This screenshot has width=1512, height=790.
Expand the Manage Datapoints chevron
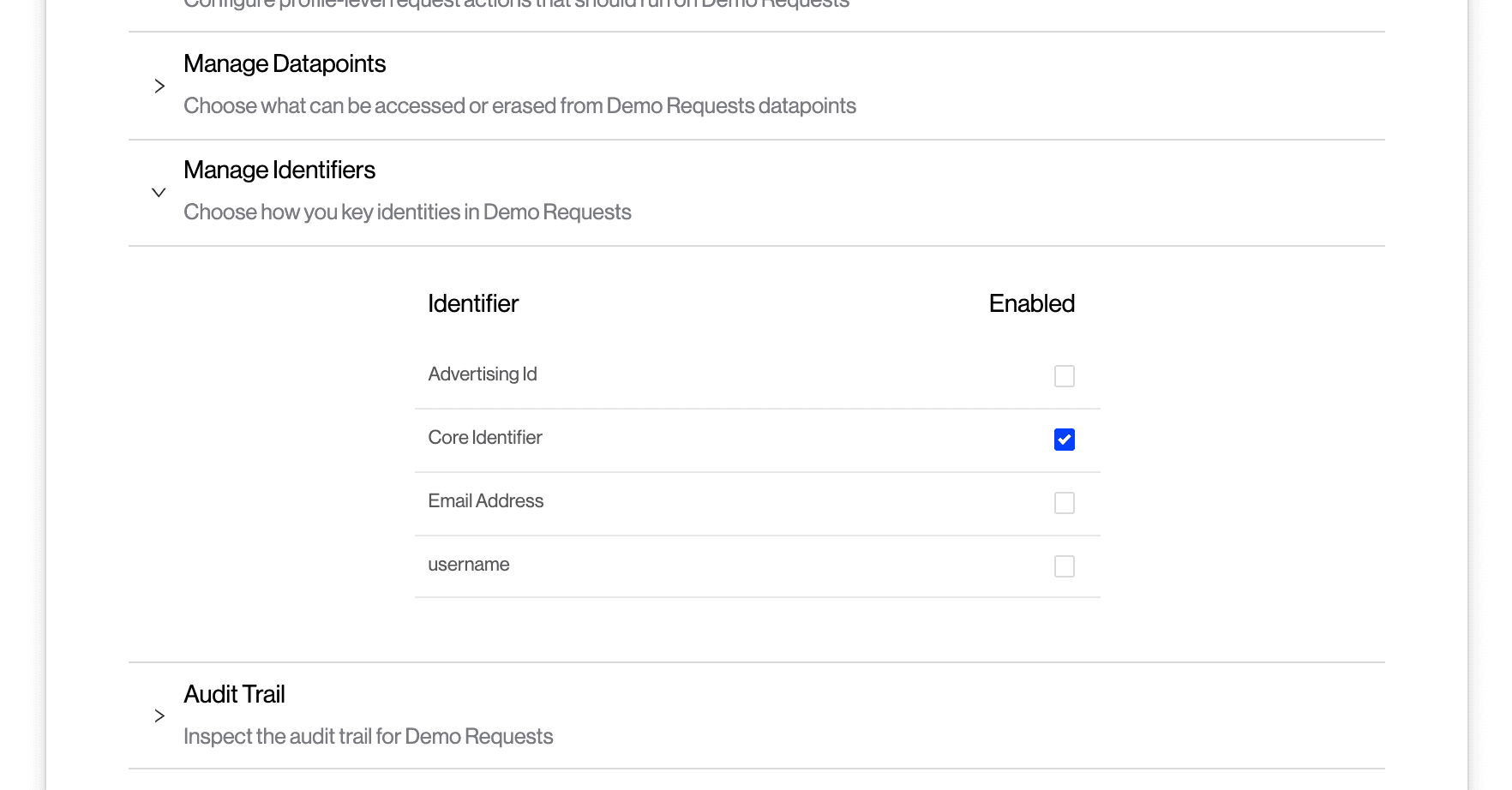click(159, 86)
